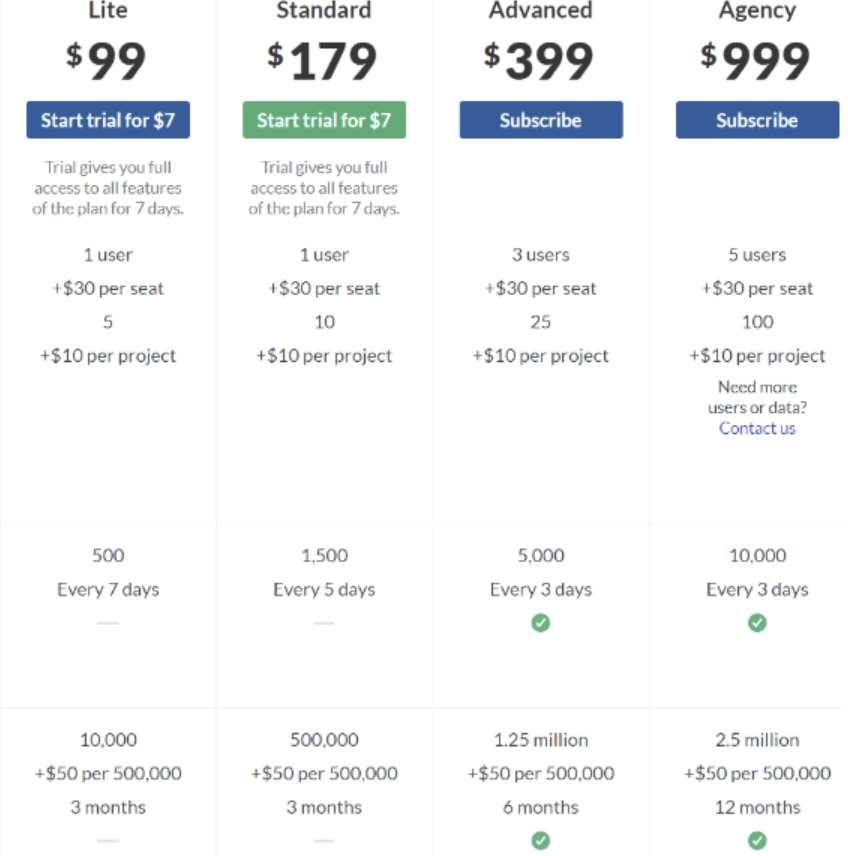
Task: Click green checkmark under Agency Every 3 days
Action: click(757, 622)
